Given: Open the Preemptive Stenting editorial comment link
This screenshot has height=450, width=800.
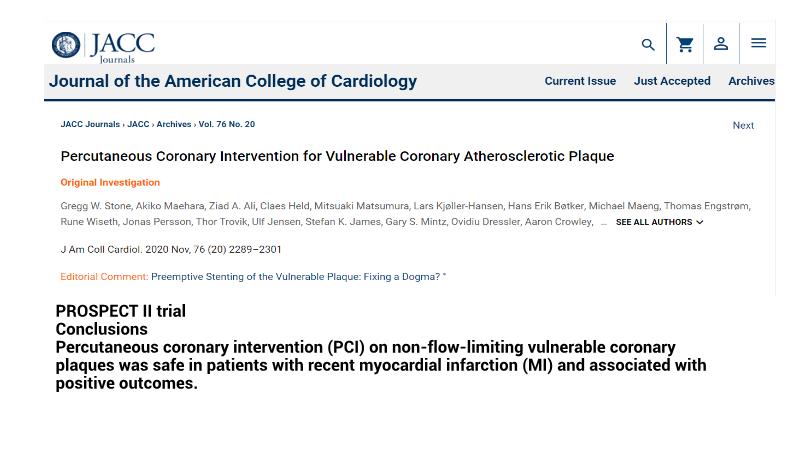Looking at the screenshot, I should pos(298,277).
